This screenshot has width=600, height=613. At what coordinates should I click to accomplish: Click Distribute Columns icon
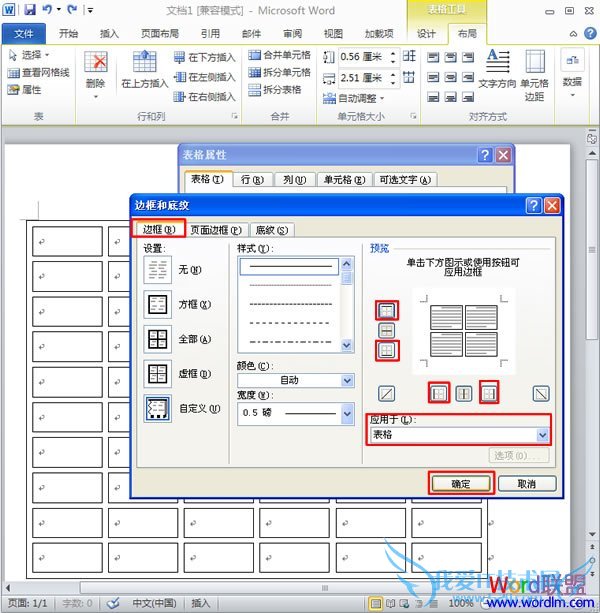point(409,77)
